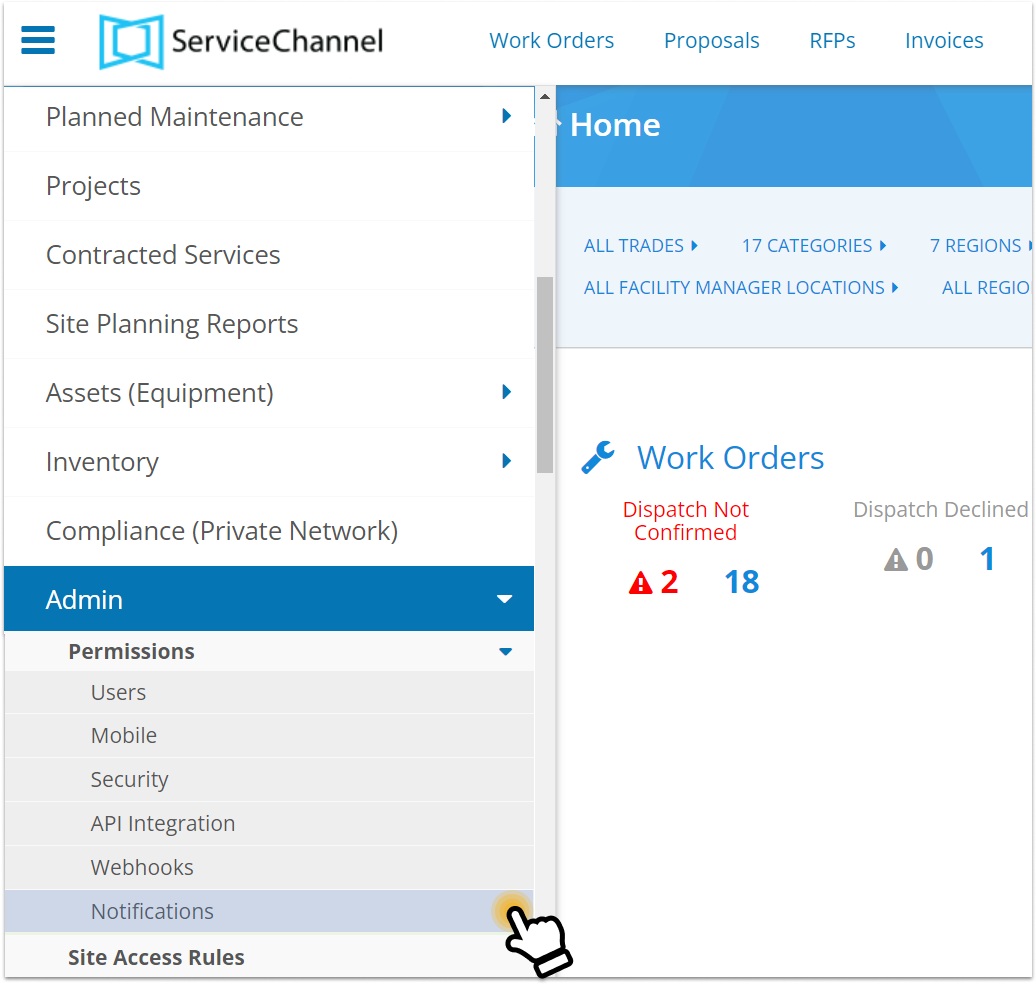
Task: Open the 7 REGIONS filter dropdown
Action: click(980, 246)
